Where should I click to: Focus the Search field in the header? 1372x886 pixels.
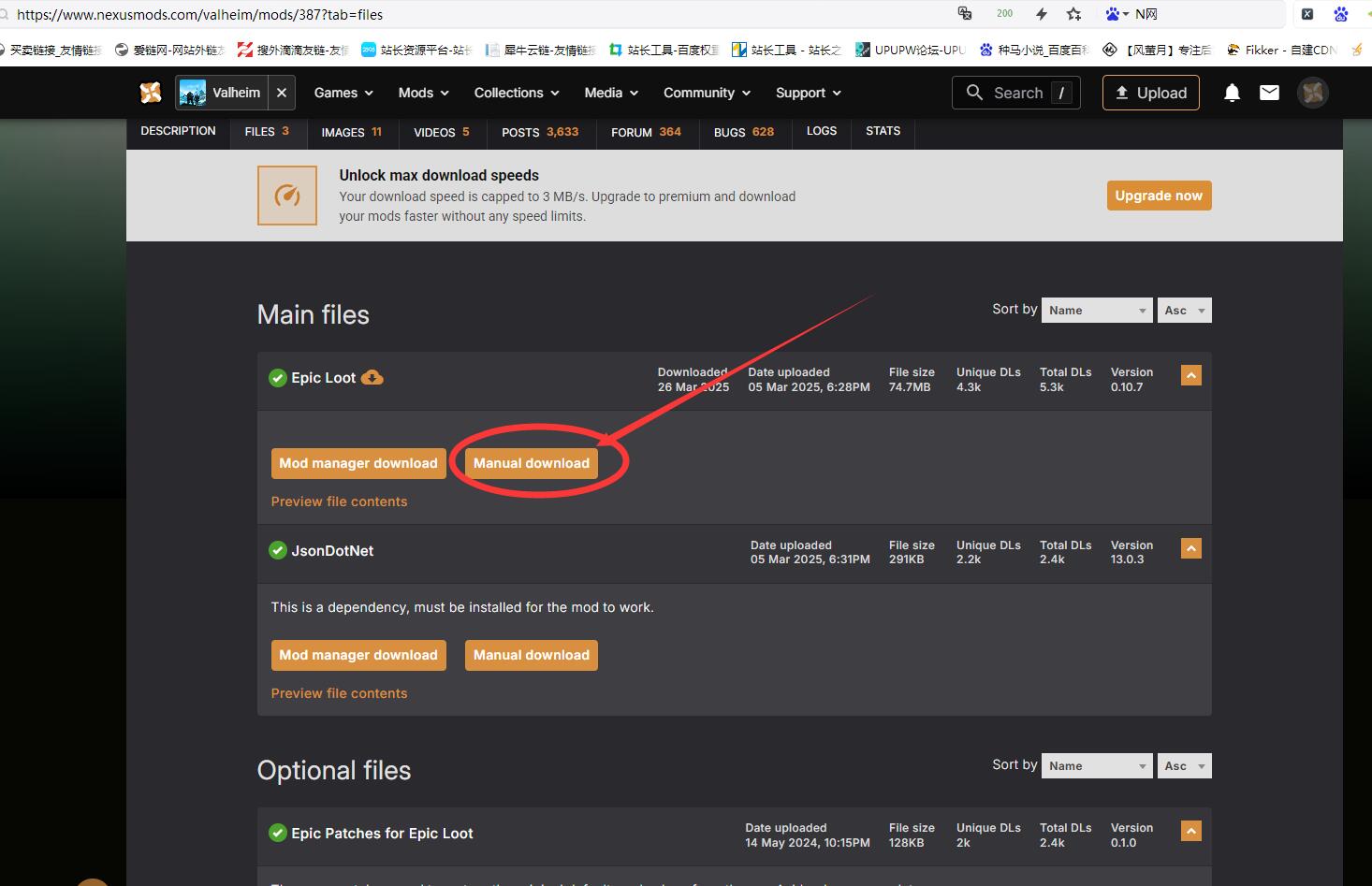point(1016,93)
